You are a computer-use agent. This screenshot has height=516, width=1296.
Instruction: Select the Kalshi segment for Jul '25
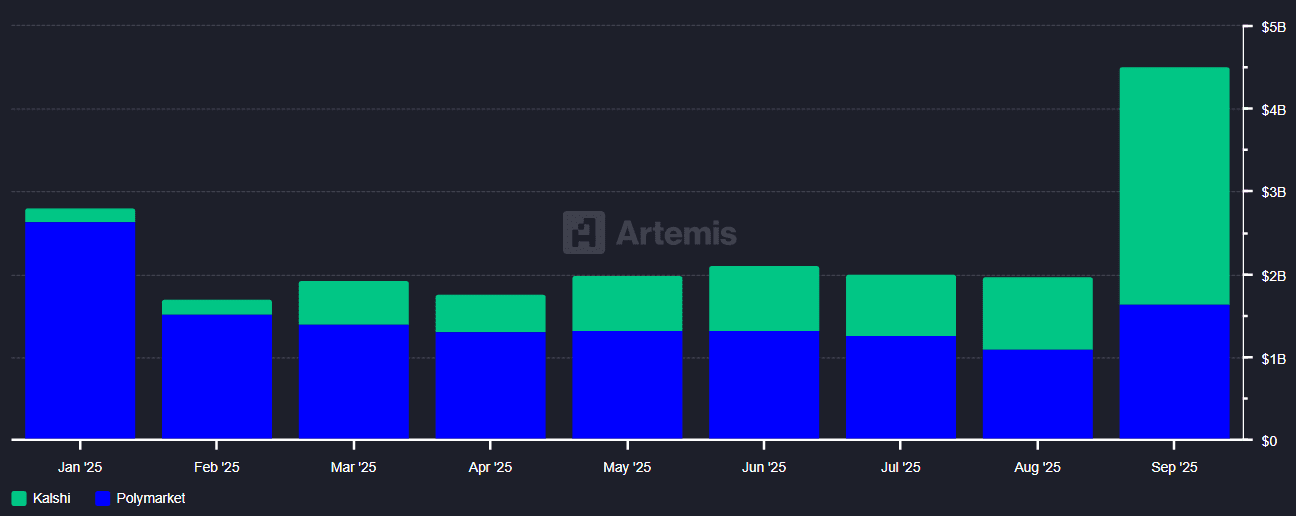(x=900, y=306)
